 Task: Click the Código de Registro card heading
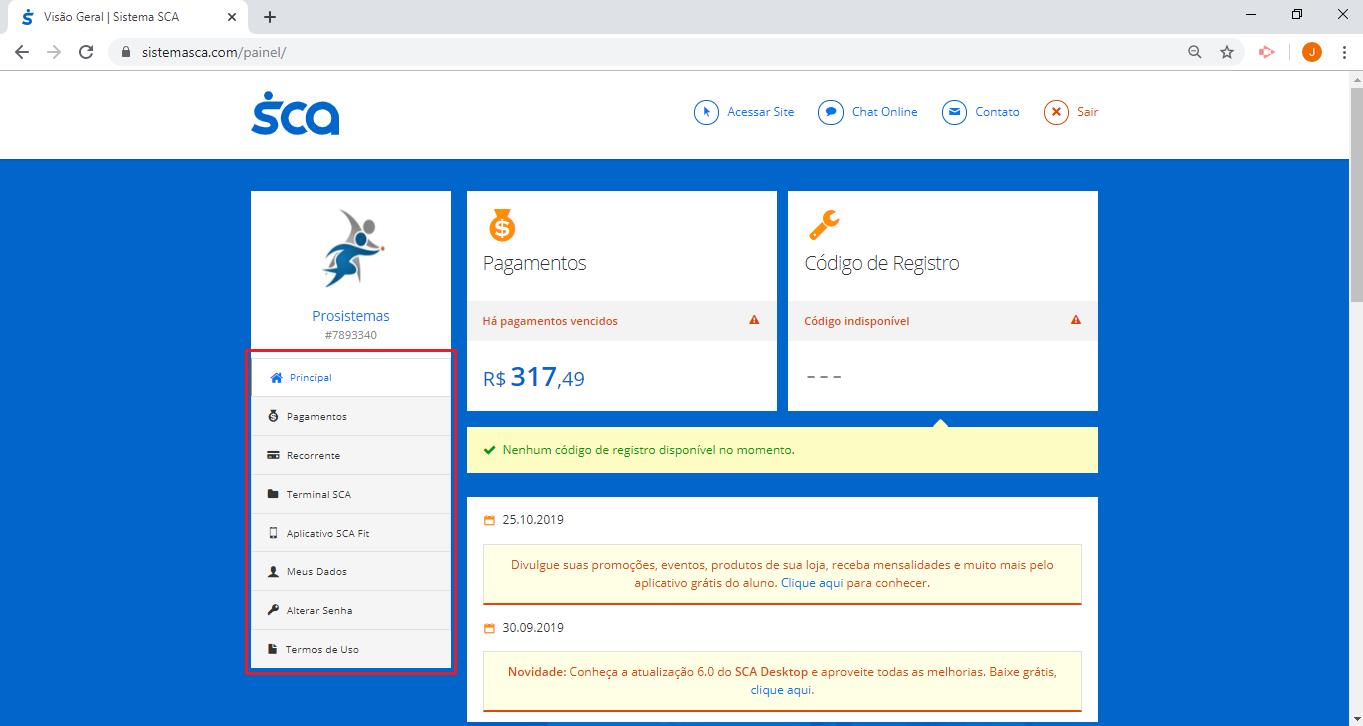[882, 264]
